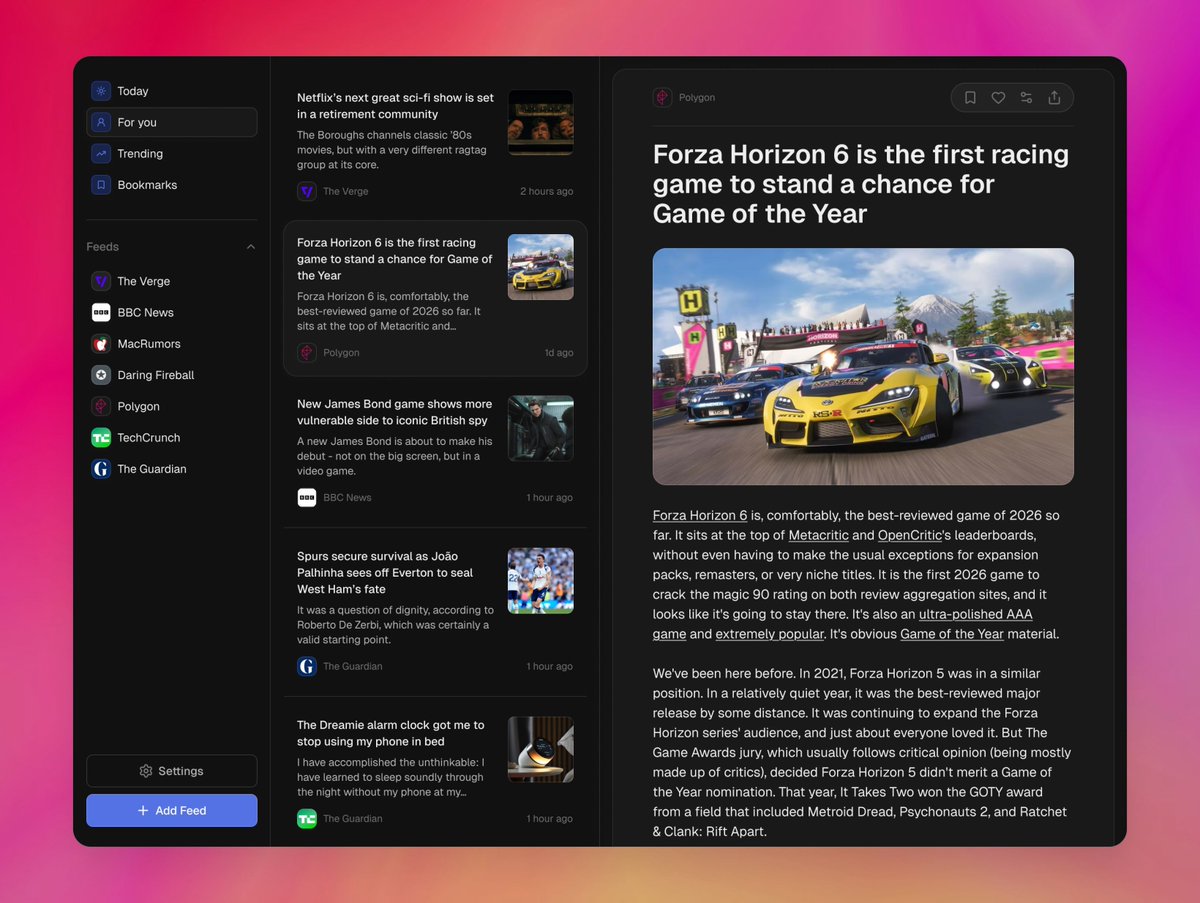Viewport: 1200px width, 903px height.
Task: Open the TechCrunch feed
Action: pos(172,437)
